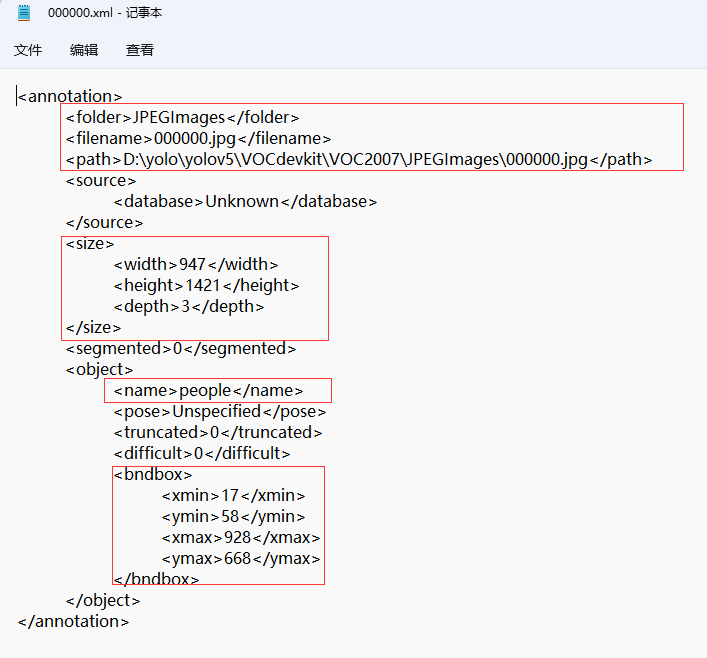Click the 000000.xml window title text
Image resolution: width=707 pixels, height=658 pixels.
(105, 14)
